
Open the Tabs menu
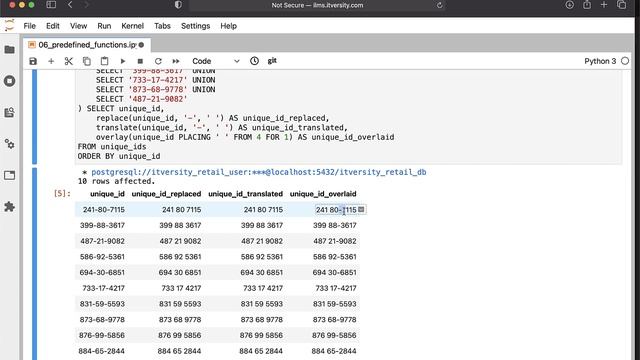pos(162,26)
